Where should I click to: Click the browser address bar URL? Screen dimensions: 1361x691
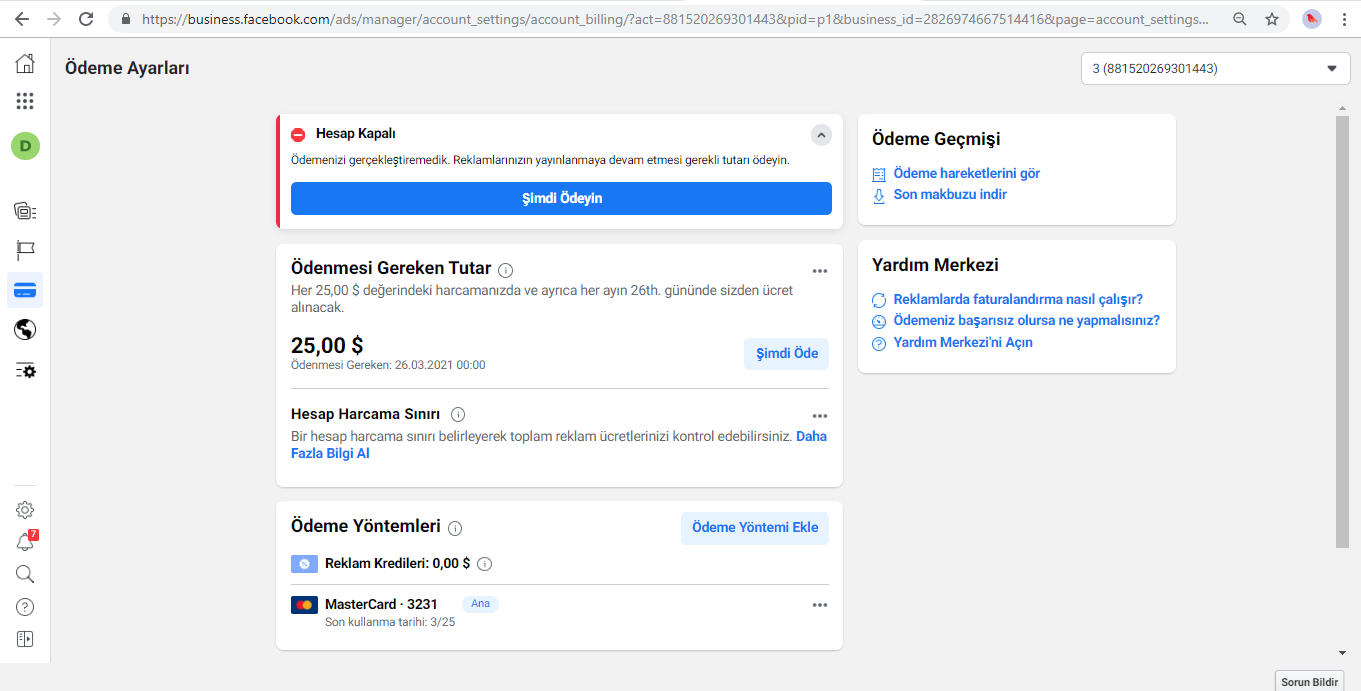click(675, 19)
